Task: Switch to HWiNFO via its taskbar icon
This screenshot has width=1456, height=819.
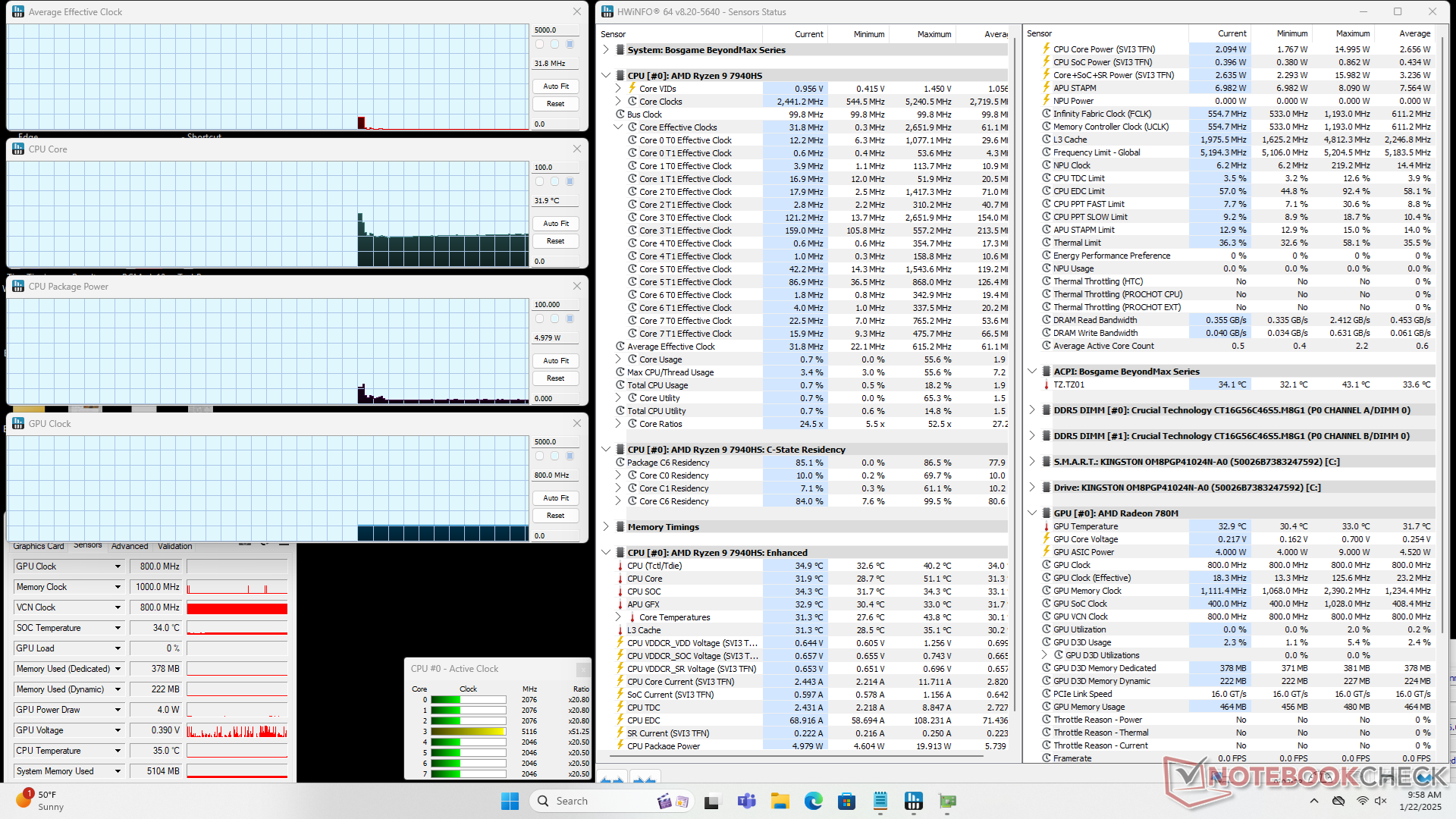Action: tap(914, 801)
